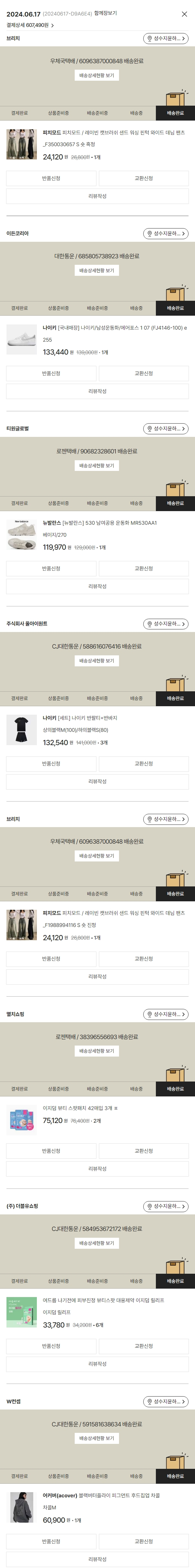Viewport: 195px width, 1568px height.
Task: Select 배송완료 status tab under 이든코리아 order
Action: tap(175, 309)
